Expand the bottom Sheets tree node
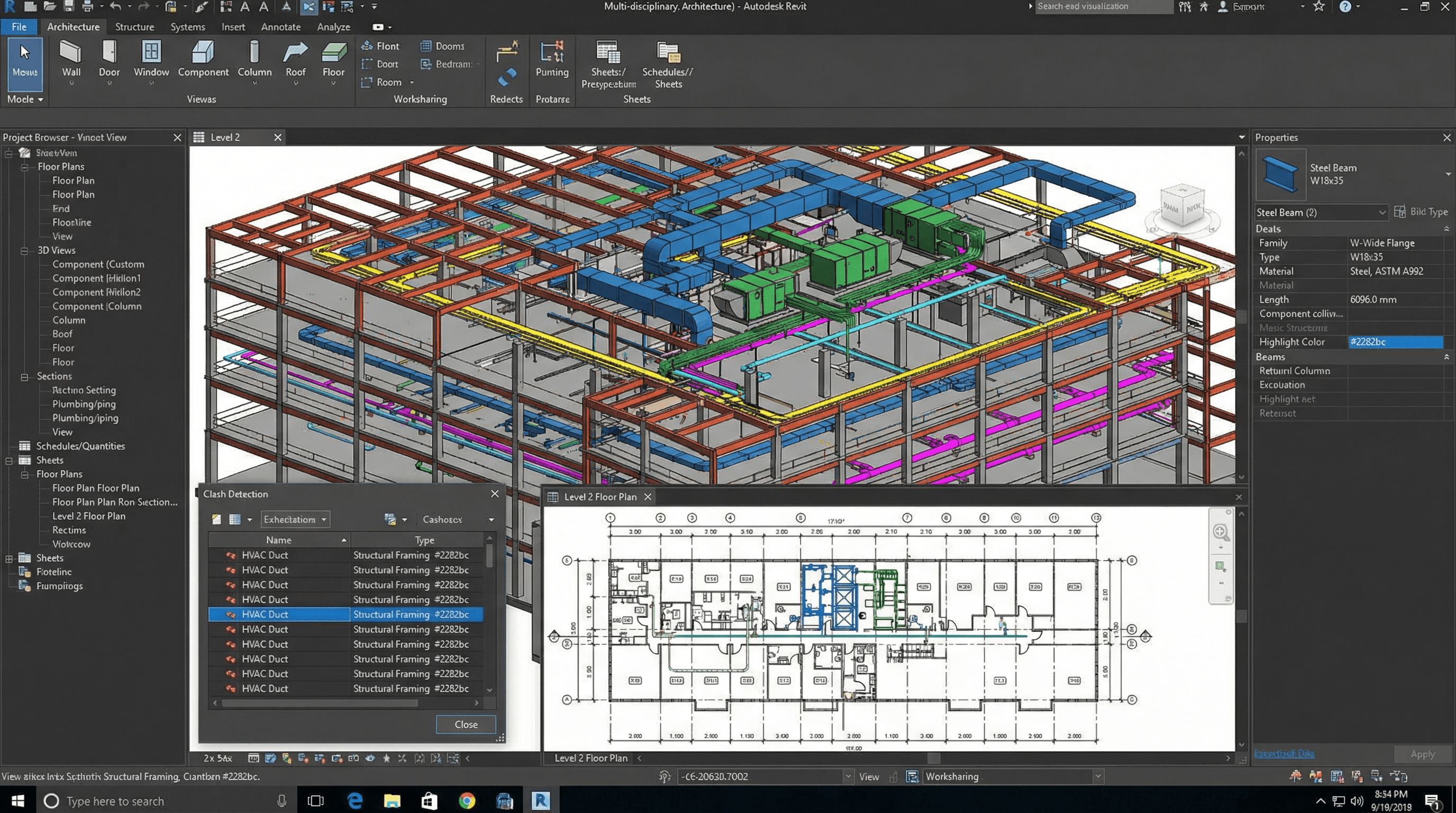Screen dimensions: 1456x813 tap(9, 558)
